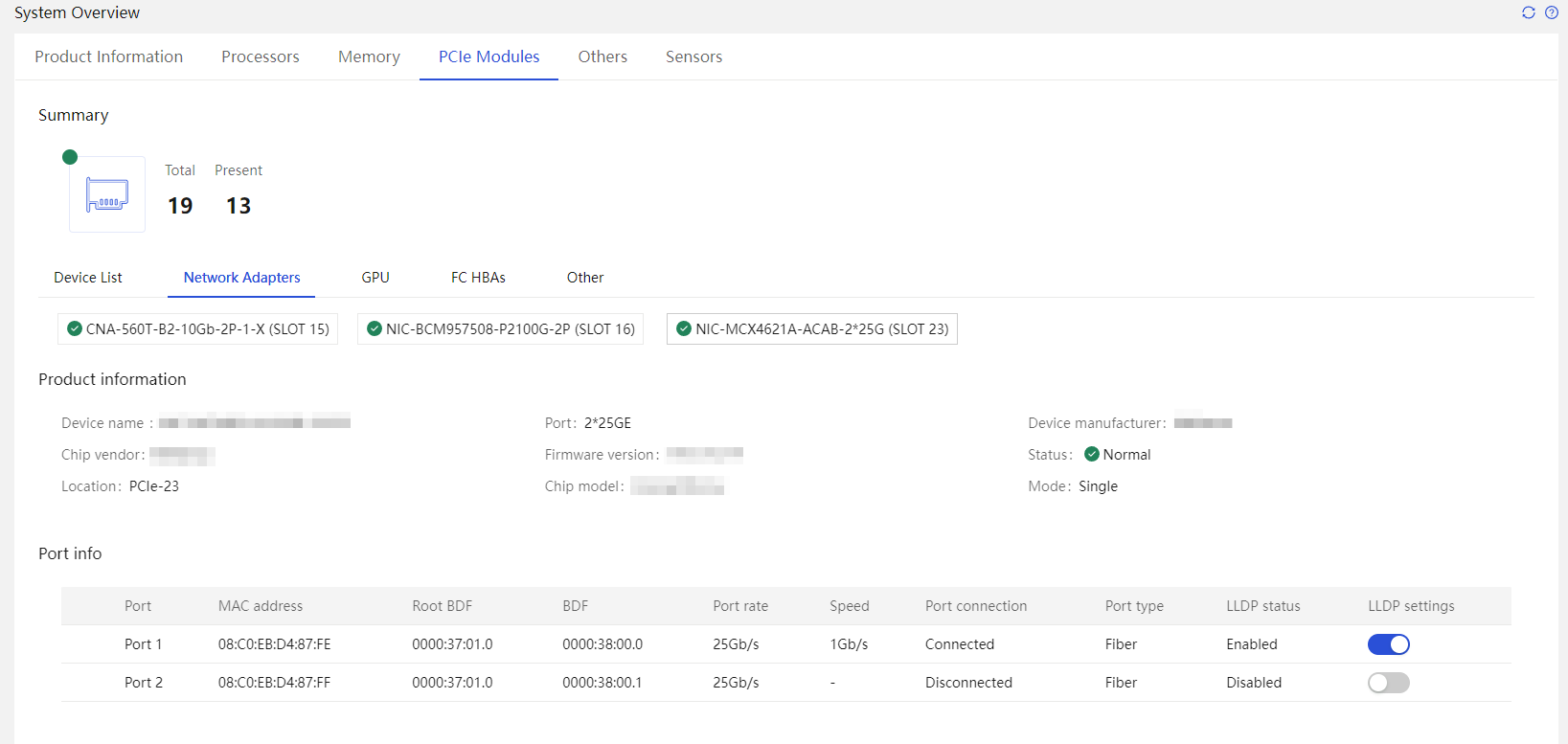Screen dimensions: 1568x744
Task: Select the NIC-BCM957508-P2100G-2P (SLOT 16) adapter
Action: (500, 328)
